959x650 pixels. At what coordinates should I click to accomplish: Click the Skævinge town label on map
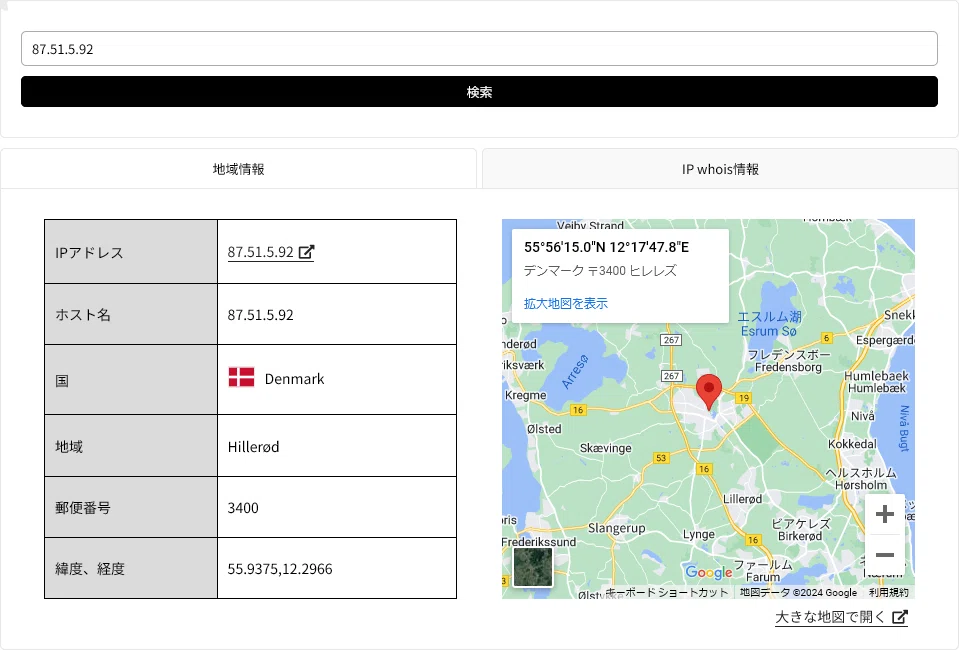(x=605, y=448)
